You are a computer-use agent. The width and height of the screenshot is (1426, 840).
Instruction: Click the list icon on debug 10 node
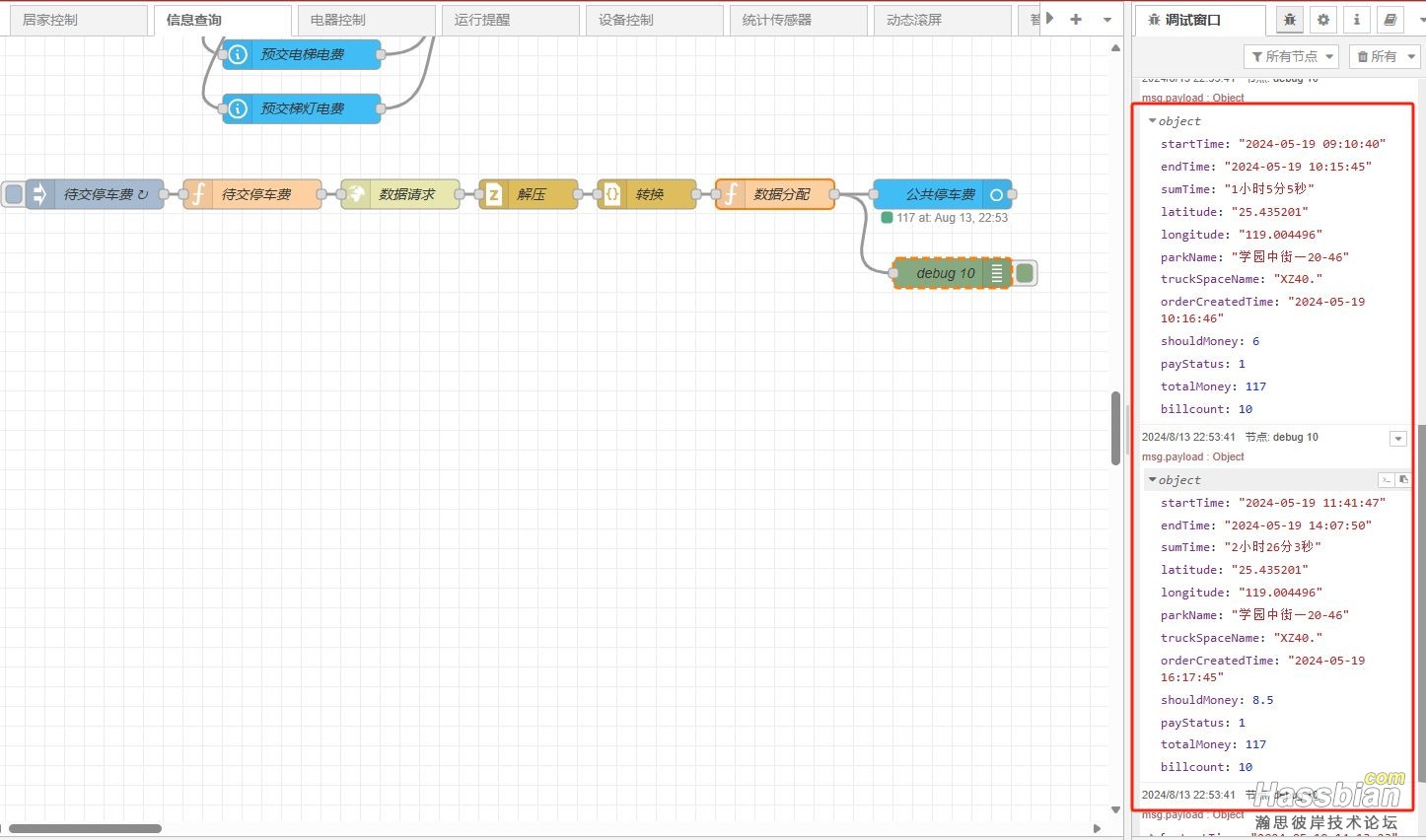[x=997, y=273]
